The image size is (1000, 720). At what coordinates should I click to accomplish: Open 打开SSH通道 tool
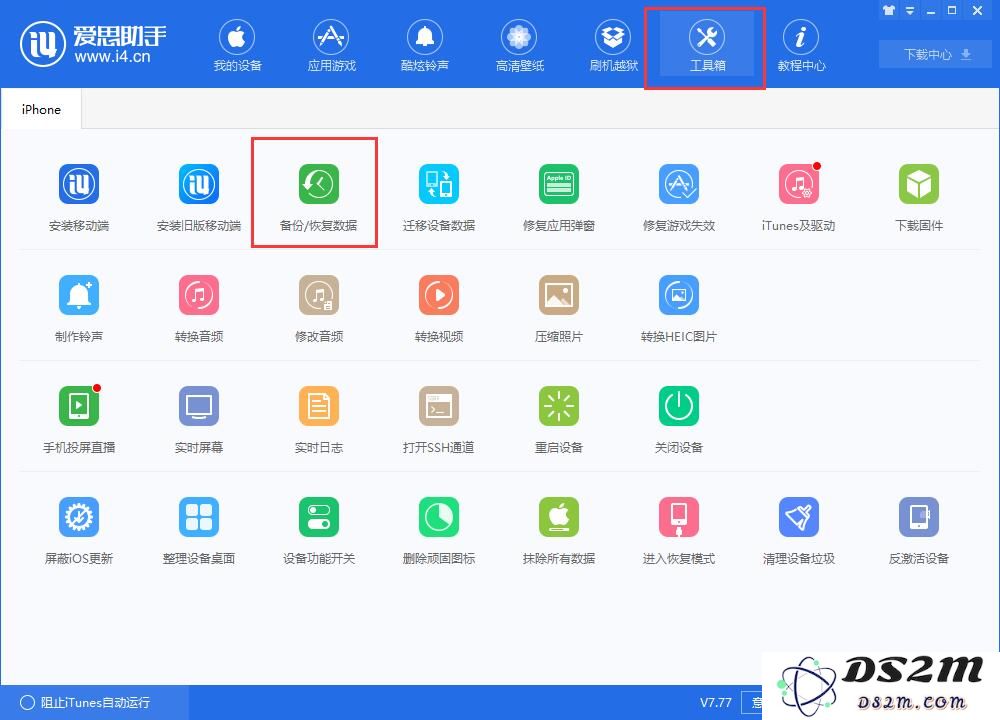[x=439, y=420]
